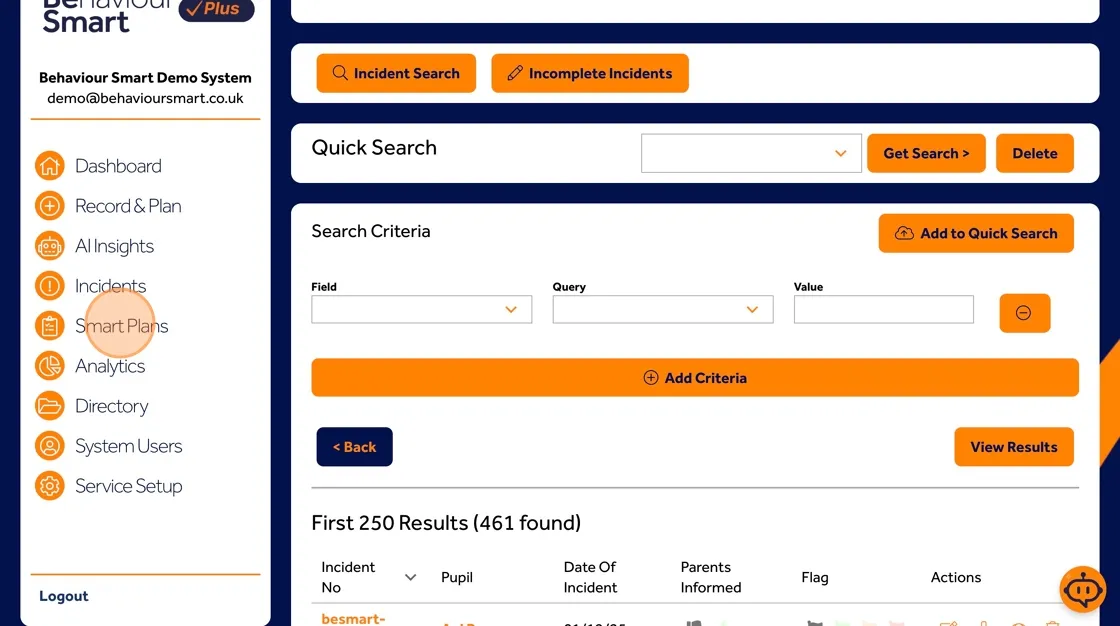
Task: Open the Query dropdown
Action: pyautogui.click(x=662, y=309)
